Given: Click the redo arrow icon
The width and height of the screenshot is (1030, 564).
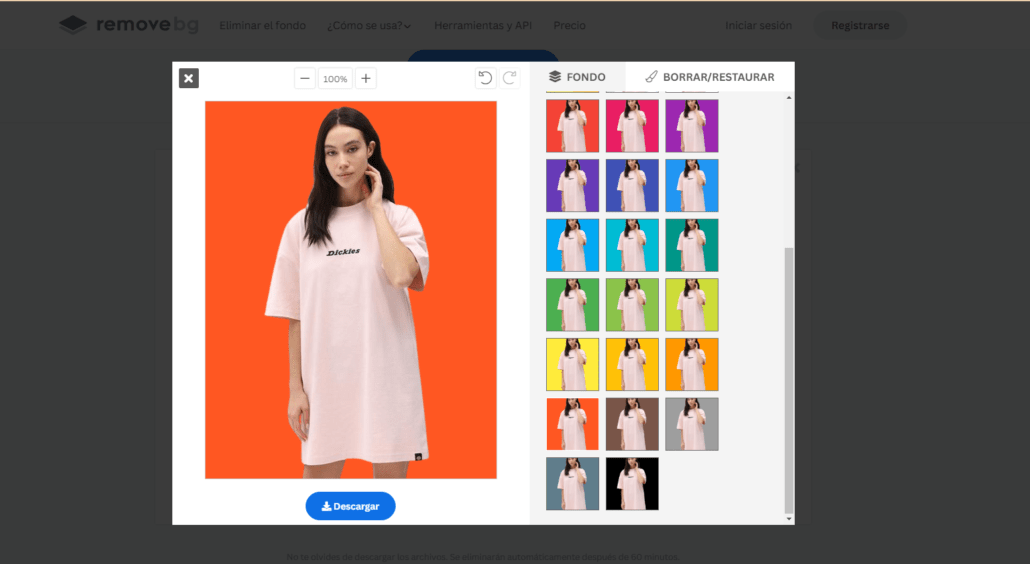Looking at the screenshot, I should point(509,78).
